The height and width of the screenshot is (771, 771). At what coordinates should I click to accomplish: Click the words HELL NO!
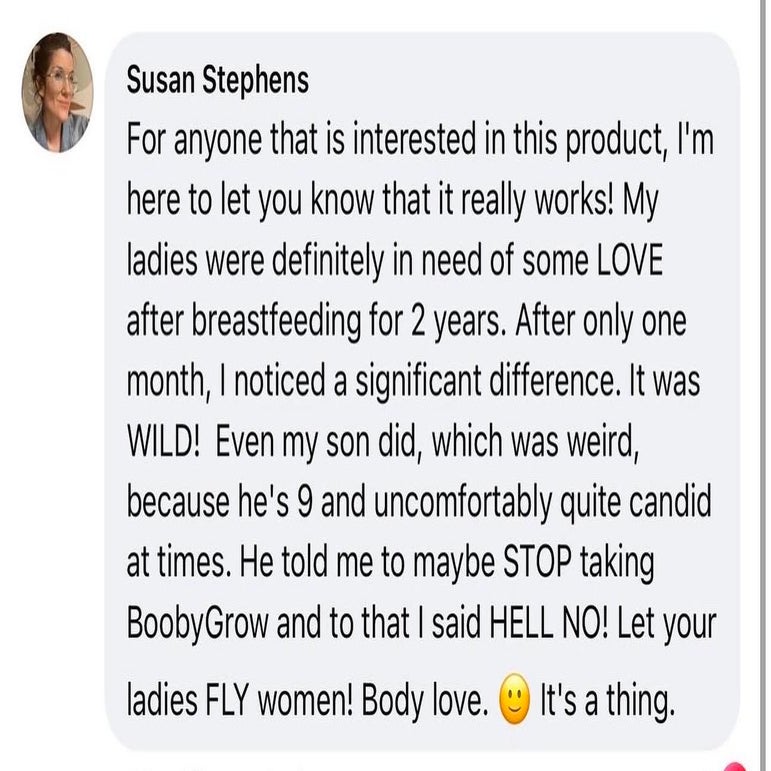(542, 625)
